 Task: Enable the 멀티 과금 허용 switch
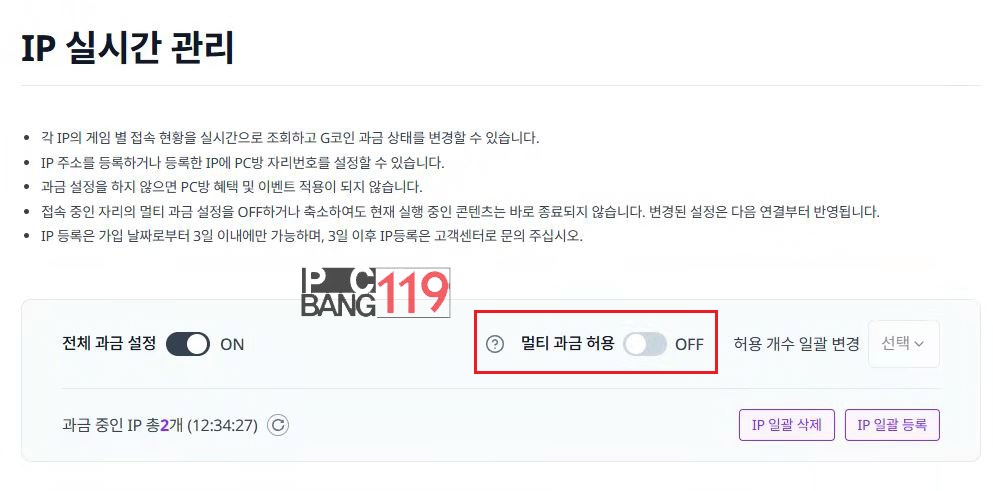click(x=645, y=344)
